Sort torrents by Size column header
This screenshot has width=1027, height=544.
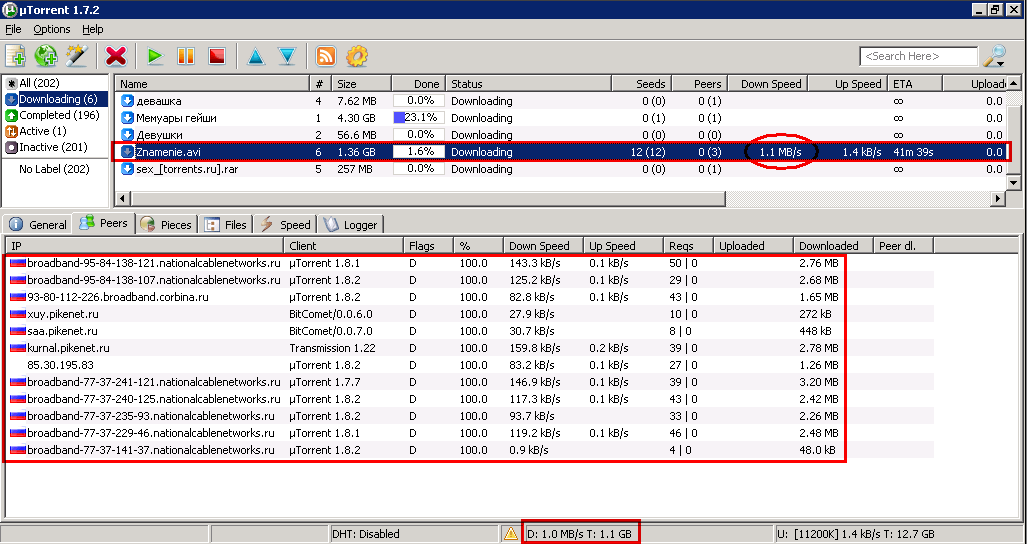click(362, 84)
